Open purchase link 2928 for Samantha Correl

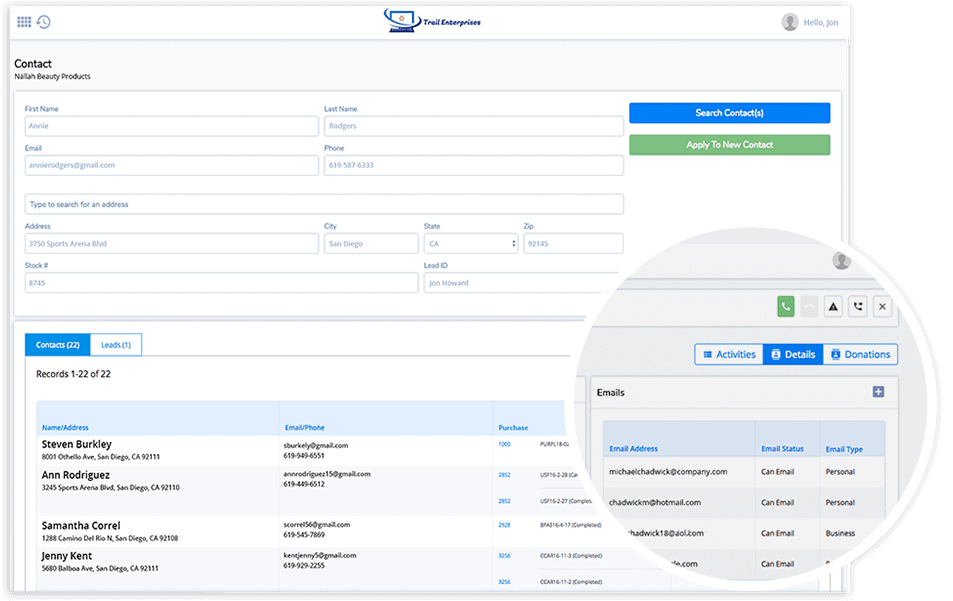[x=504, y=525]
